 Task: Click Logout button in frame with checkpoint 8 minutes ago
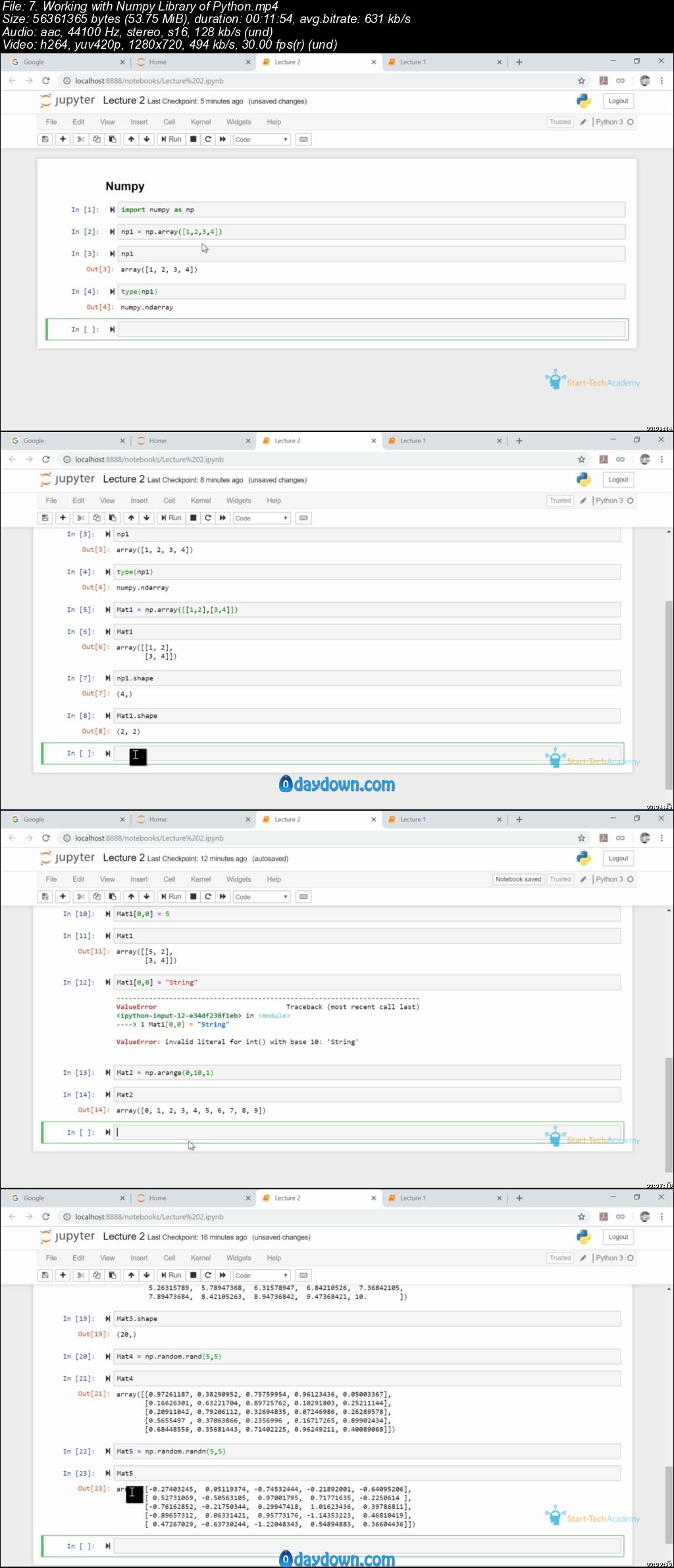[x=618, y=480]
